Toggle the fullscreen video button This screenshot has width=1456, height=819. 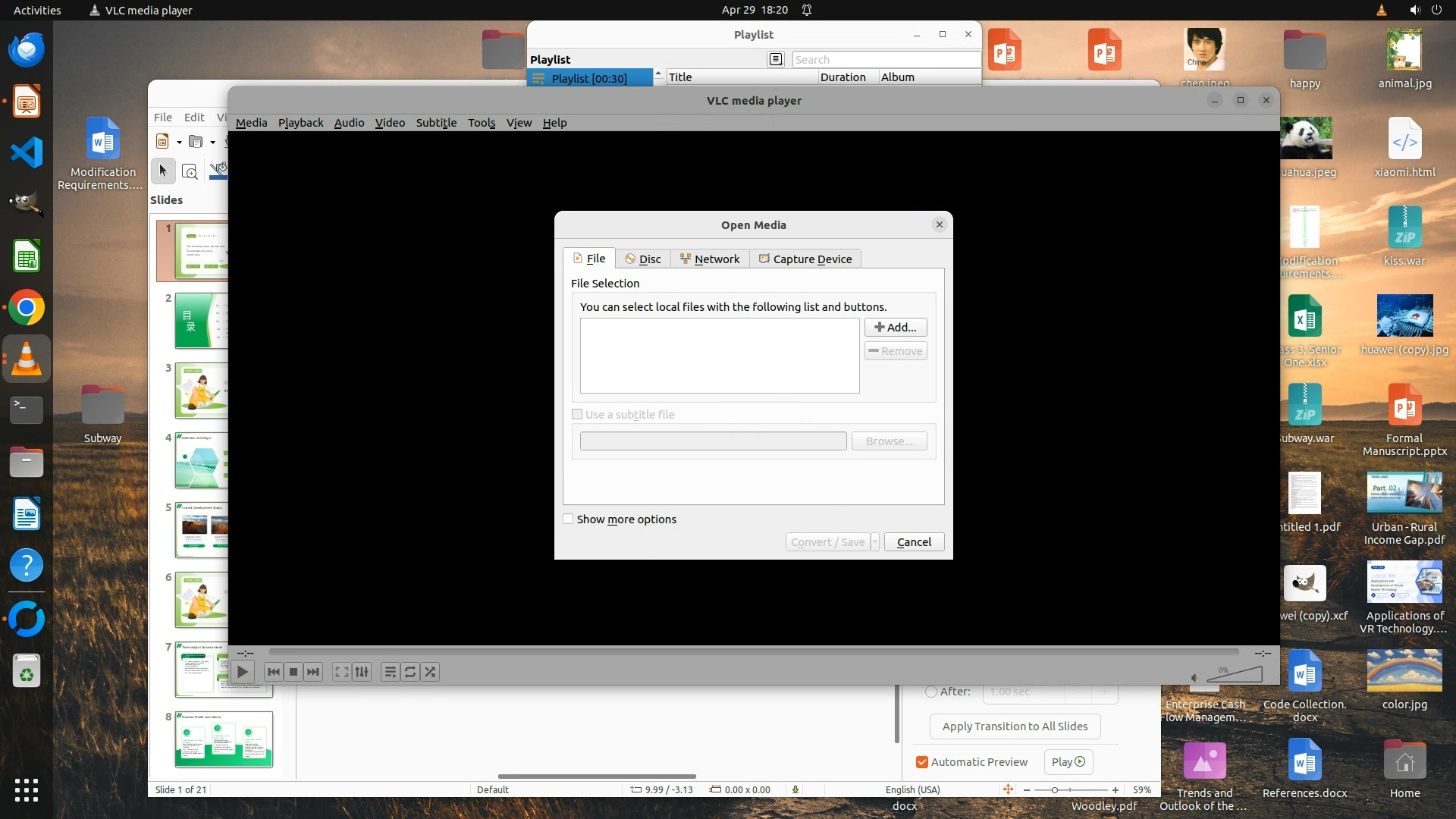click(342, 672)
